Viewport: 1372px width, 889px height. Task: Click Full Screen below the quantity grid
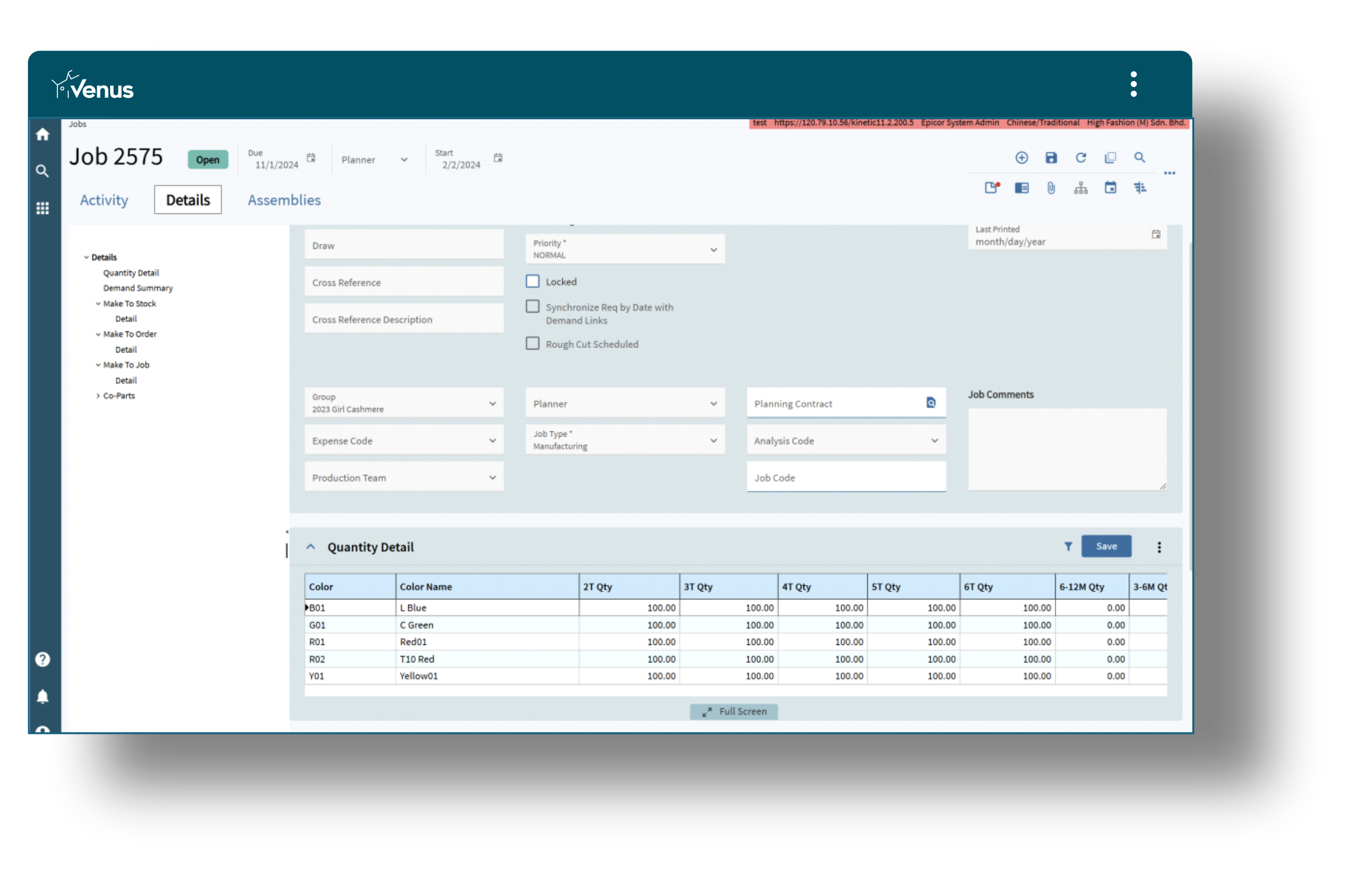coord(734,711)
